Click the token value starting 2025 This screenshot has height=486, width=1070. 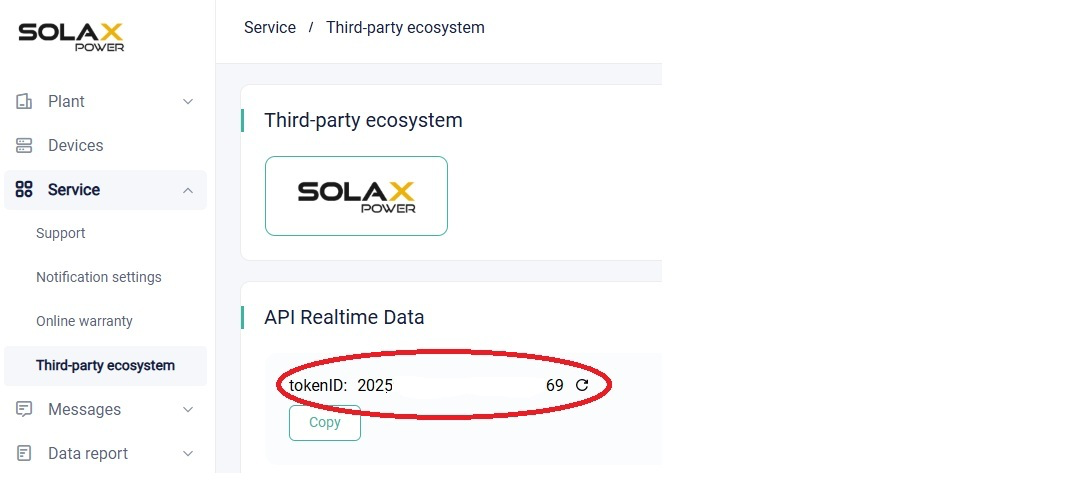[x=375, y=386]
